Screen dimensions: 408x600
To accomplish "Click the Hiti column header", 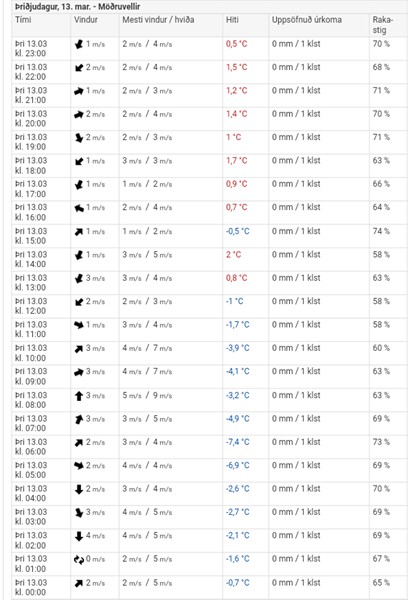I will (x=232, y=20).
